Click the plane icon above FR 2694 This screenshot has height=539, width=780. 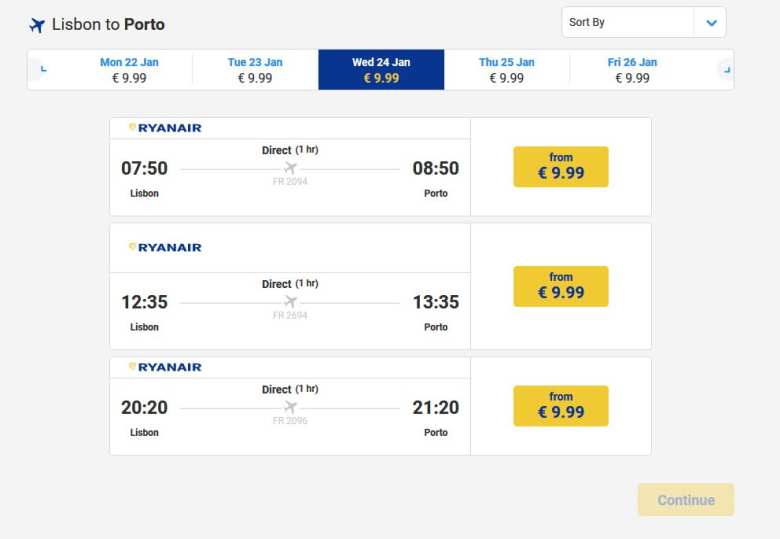click(x=290, y=301)
